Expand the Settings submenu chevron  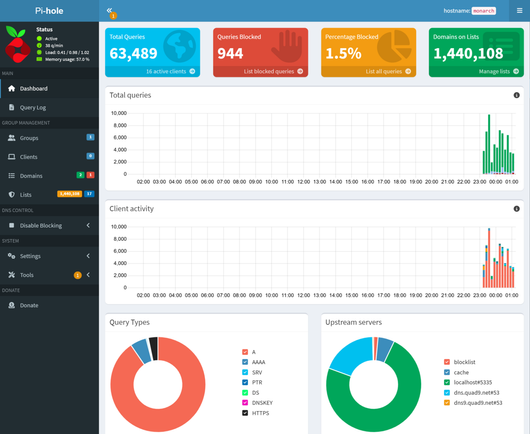[88, 256]
